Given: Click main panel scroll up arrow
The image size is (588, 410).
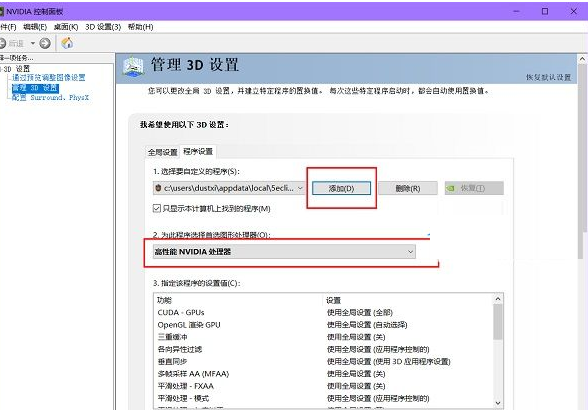Looking at the screenshot, I should coord(582,59).
